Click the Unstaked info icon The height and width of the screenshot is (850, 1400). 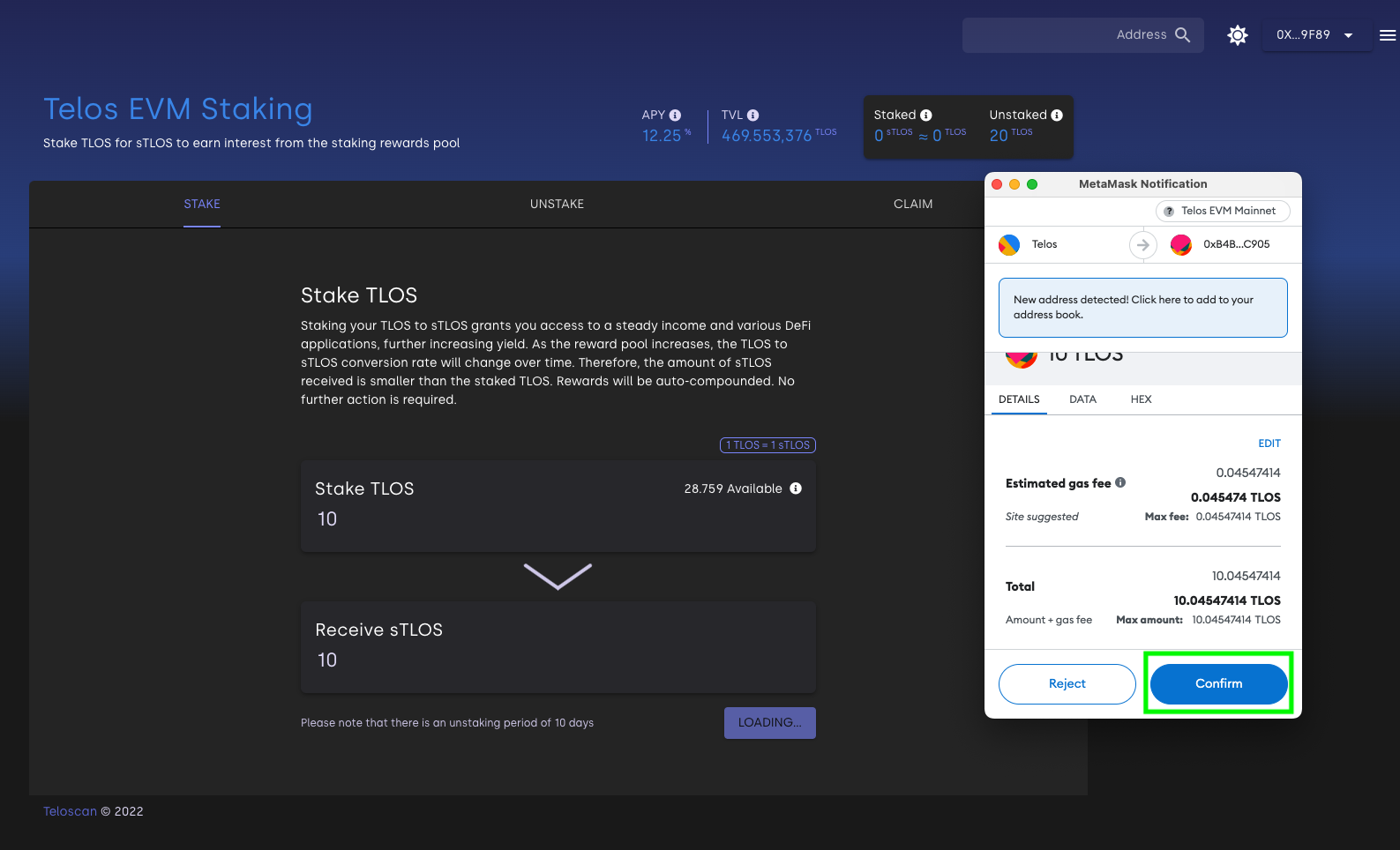[1057, 116]
